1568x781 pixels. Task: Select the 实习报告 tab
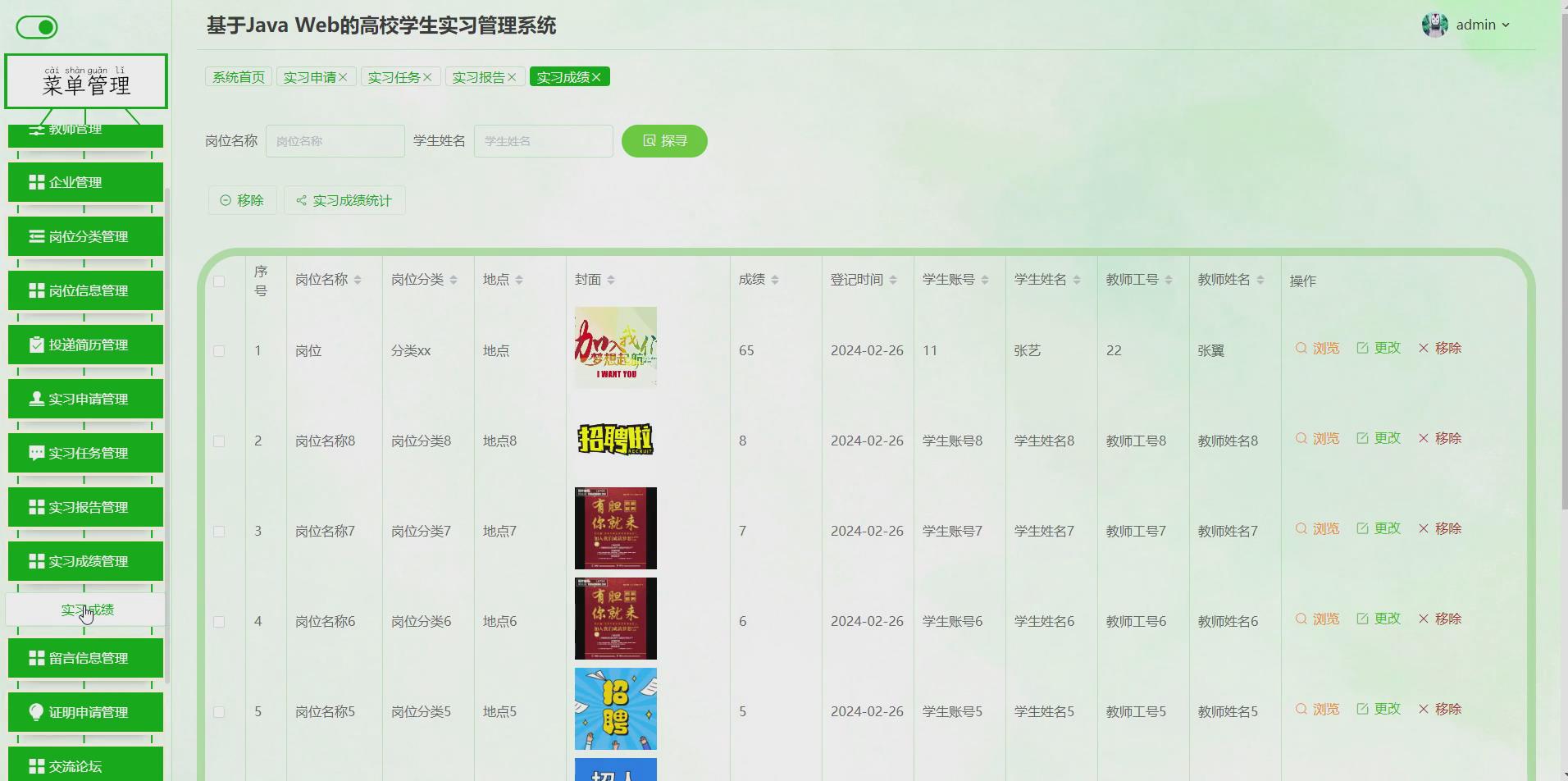click(x=479, y=76)
